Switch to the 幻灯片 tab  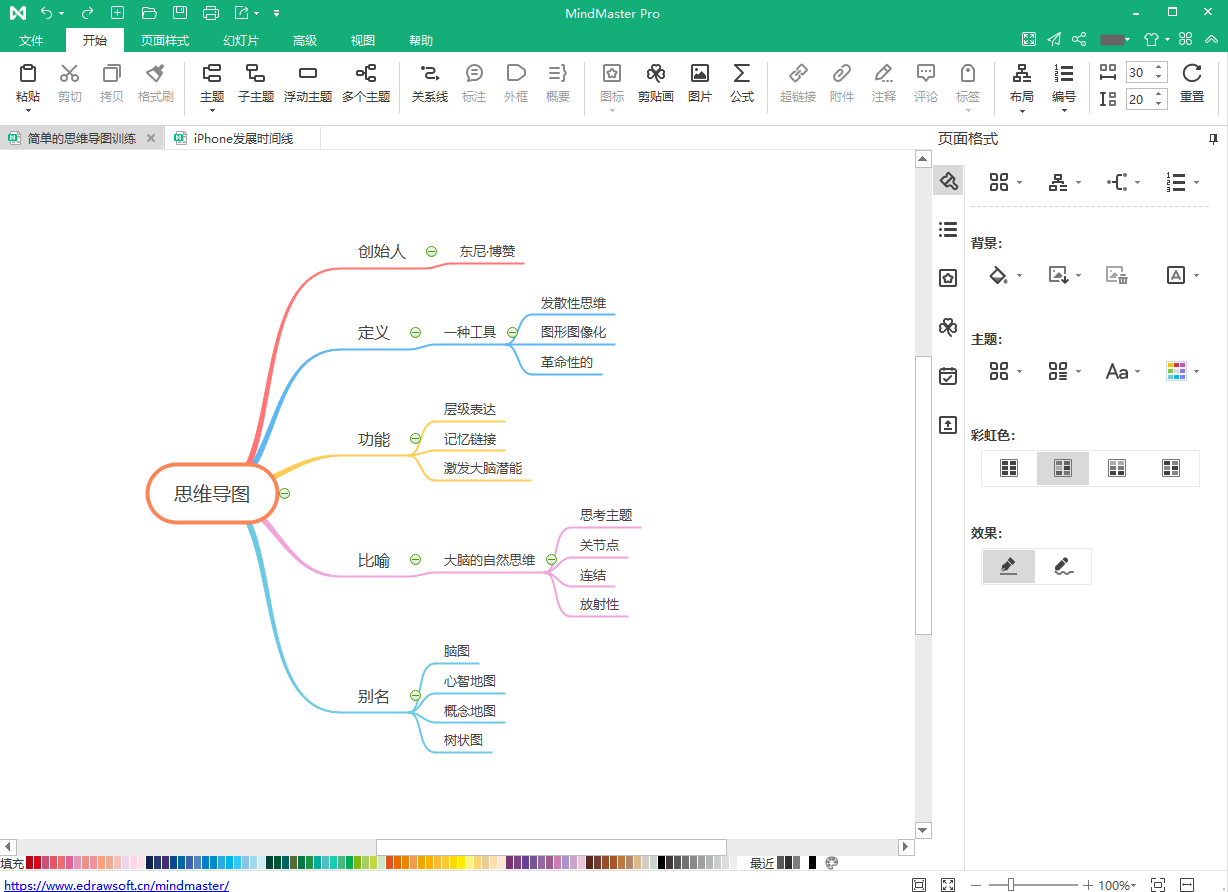pos(241,41)
